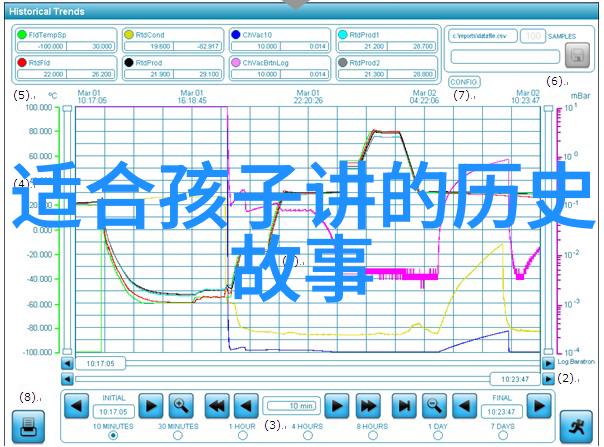604x447 pixels.
Task: Click left arrow of the 10:17:05 scrollbar
Action: tap(67, 363)
